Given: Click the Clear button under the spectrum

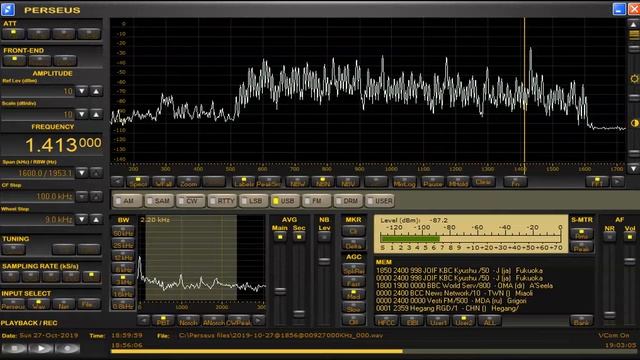Looking at the screenshot, I should (483, 182).
